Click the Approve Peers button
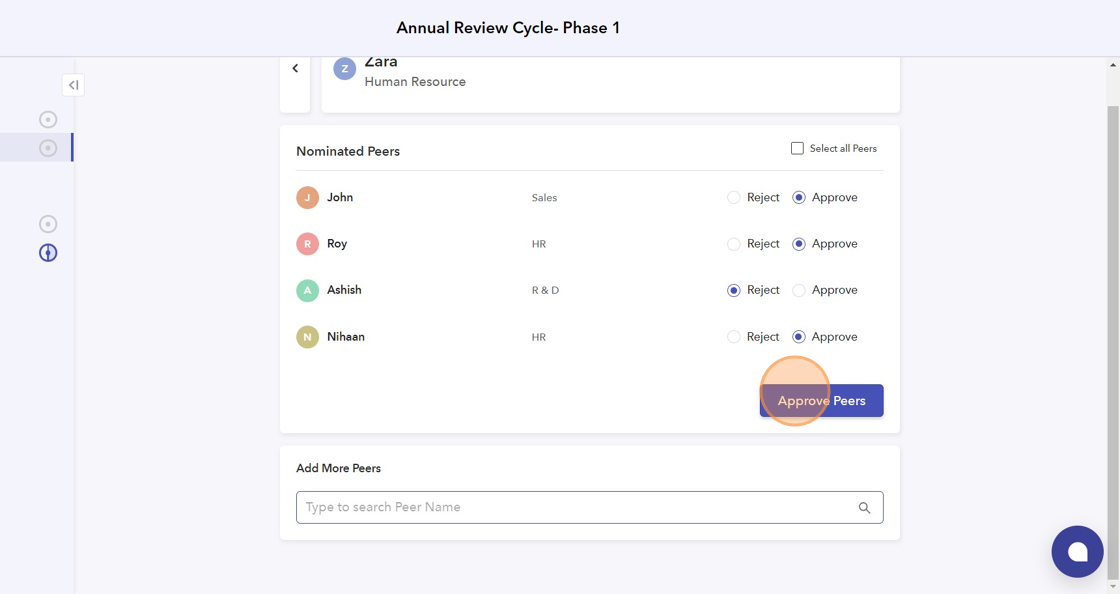Screen dimensions: 1120x594 (x=821, y=401)
